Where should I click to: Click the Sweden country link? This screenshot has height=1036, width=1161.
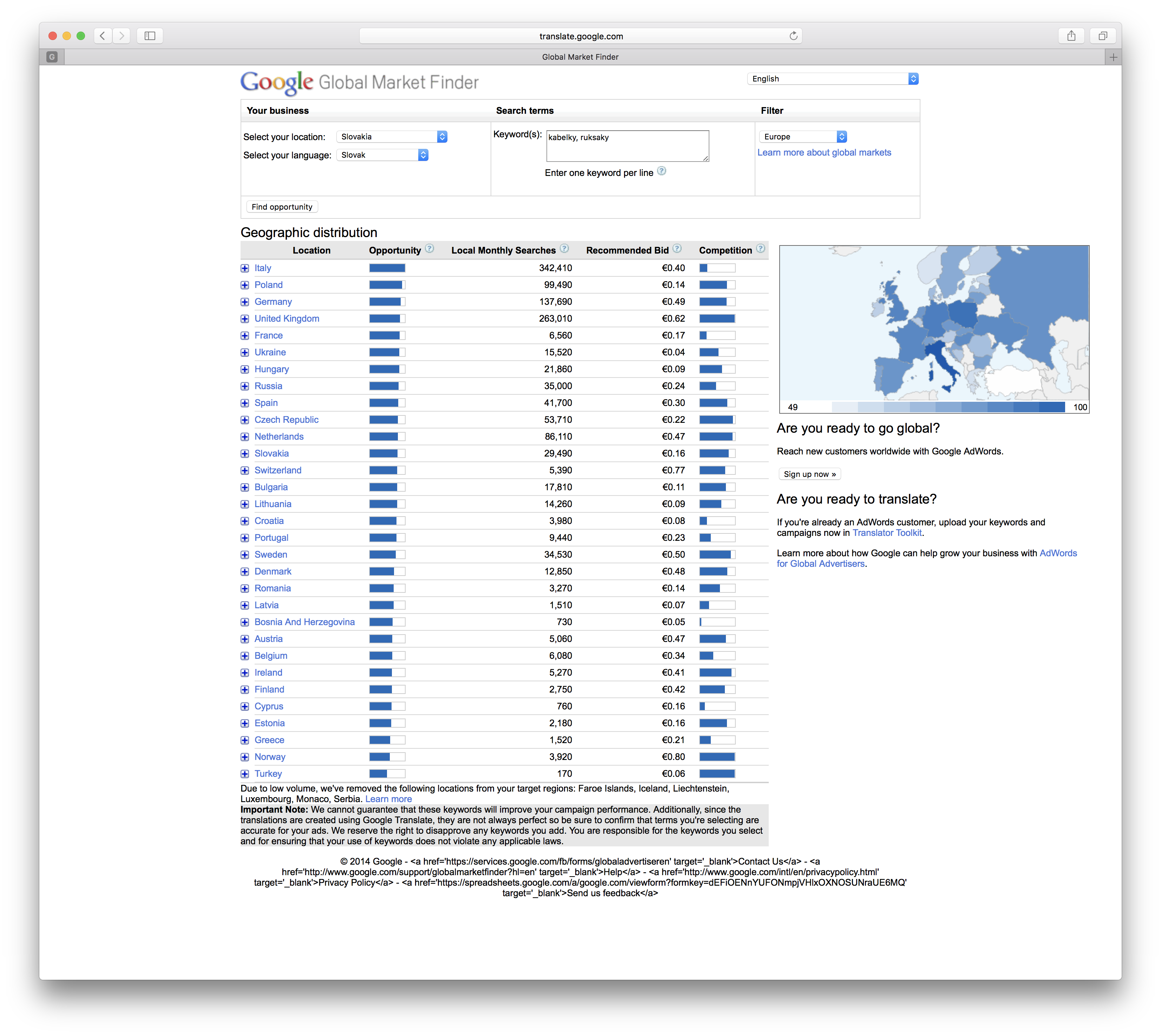tap(270, 555)
